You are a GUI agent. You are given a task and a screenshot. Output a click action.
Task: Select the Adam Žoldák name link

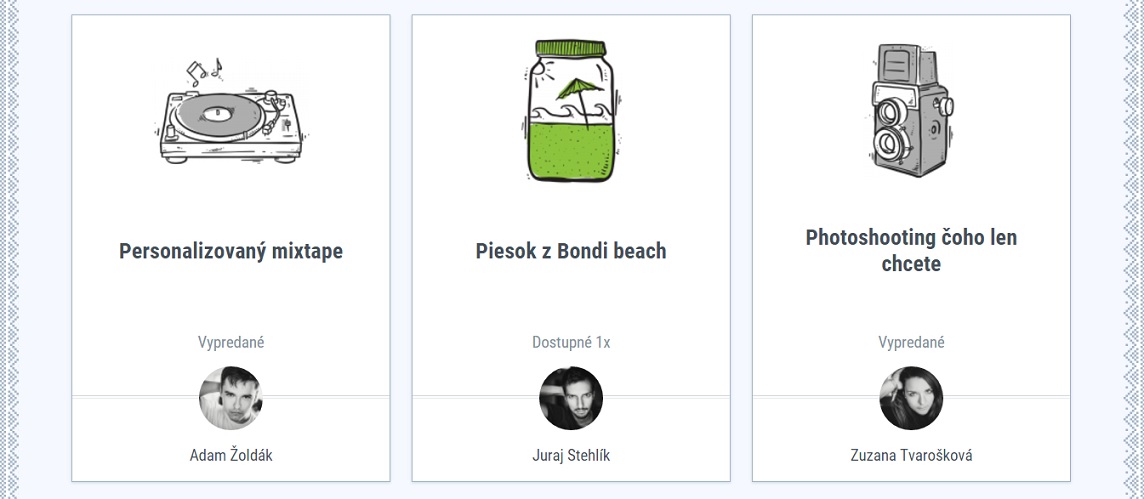(231, 455)
